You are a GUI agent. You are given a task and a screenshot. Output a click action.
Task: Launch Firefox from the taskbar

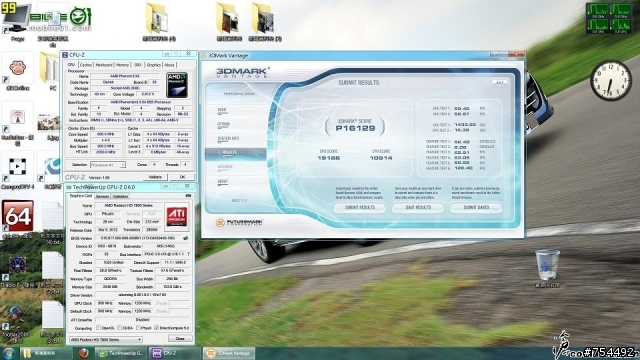84,353
